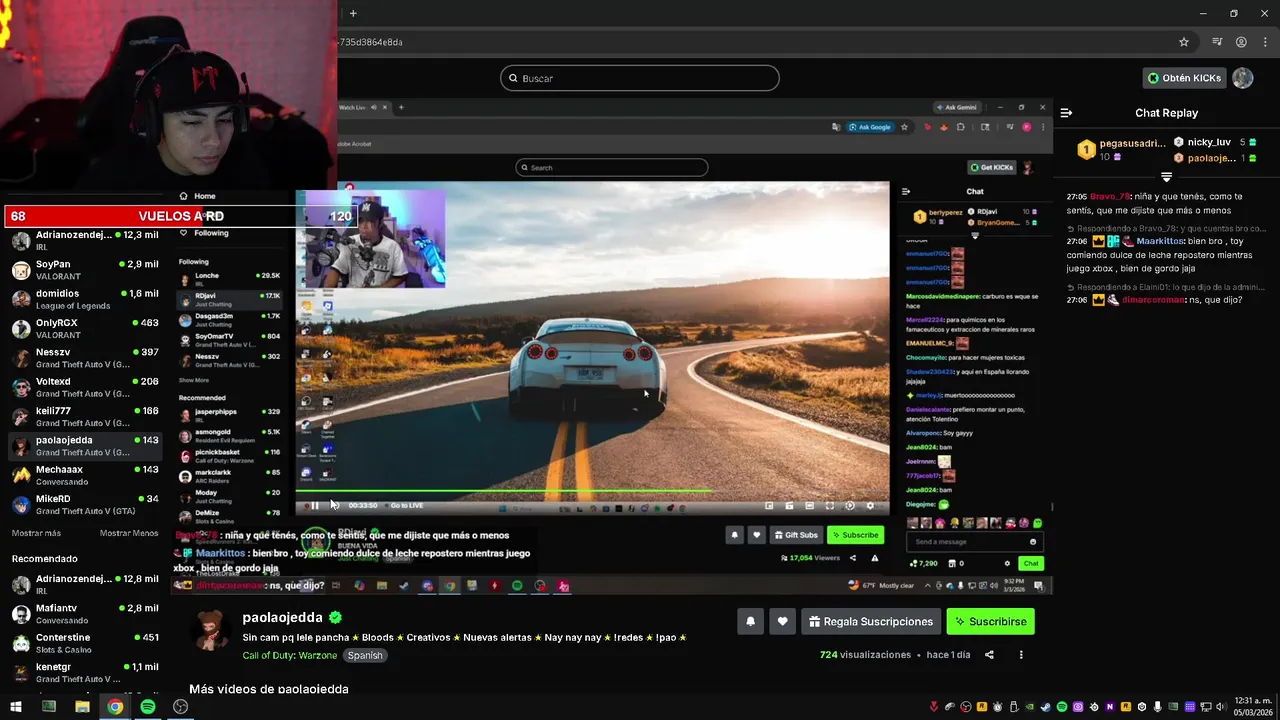Collapse list with Mostrar Menos
Image resolution: width=1280 pixels, height=720 pixels.
129,533
